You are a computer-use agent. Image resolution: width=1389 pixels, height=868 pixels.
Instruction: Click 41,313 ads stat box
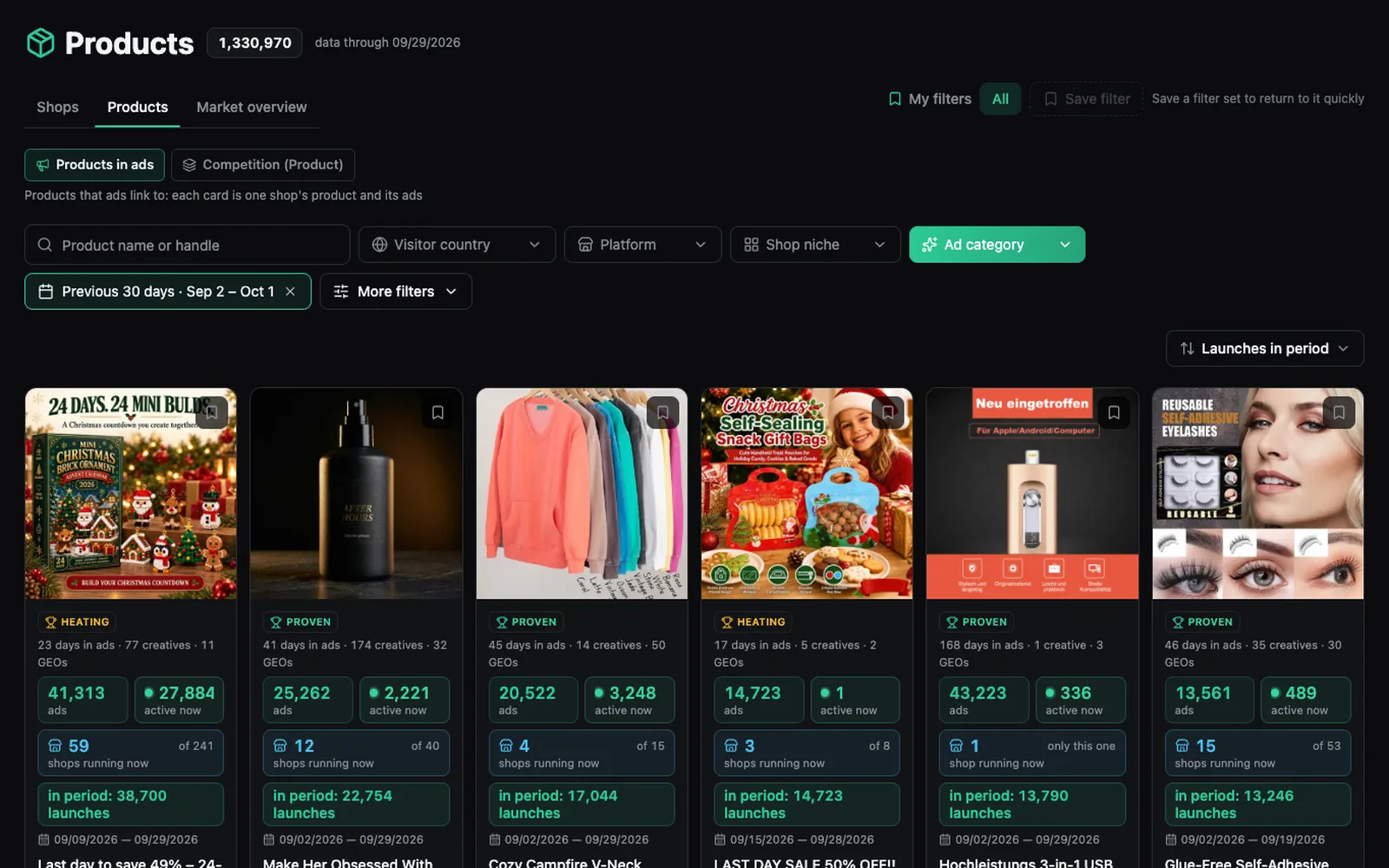(82, 700)
